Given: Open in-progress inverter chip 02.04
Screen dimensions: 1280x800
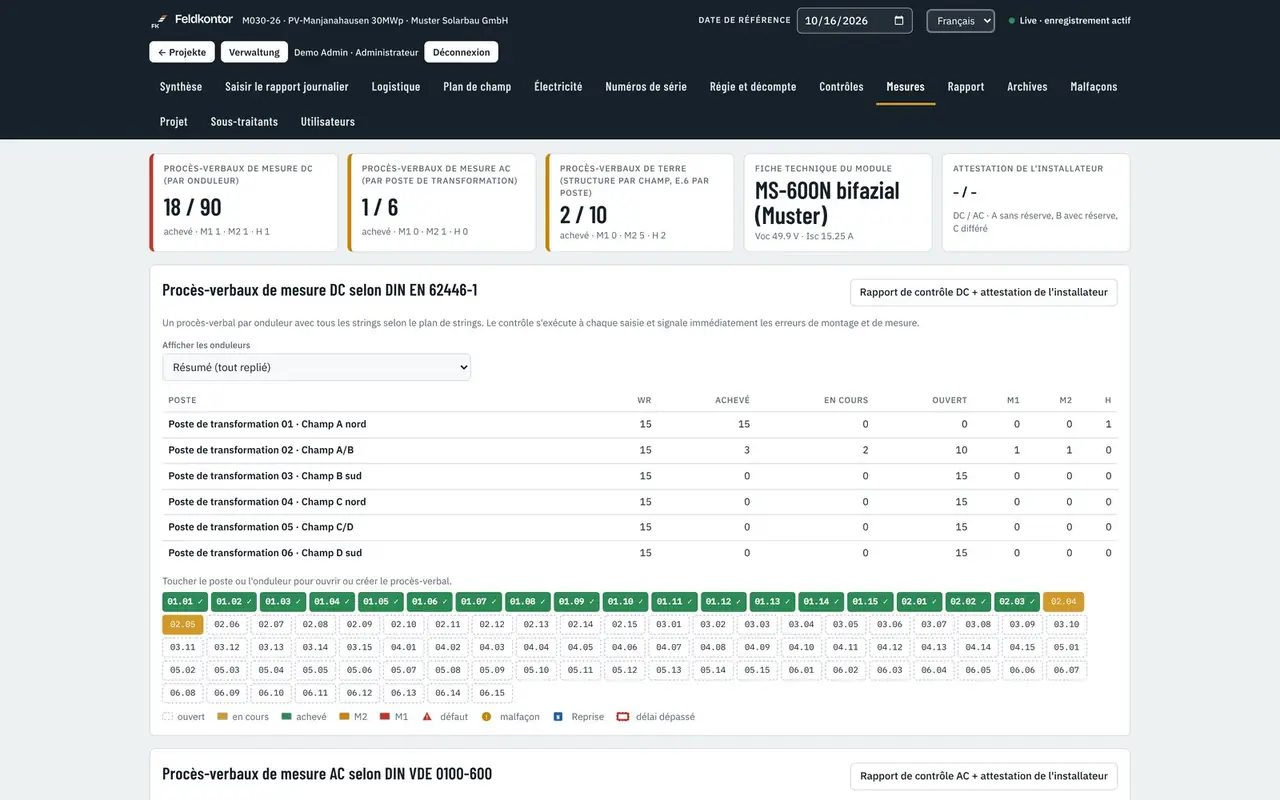Looking at the screenshot, I should 1063,602.
